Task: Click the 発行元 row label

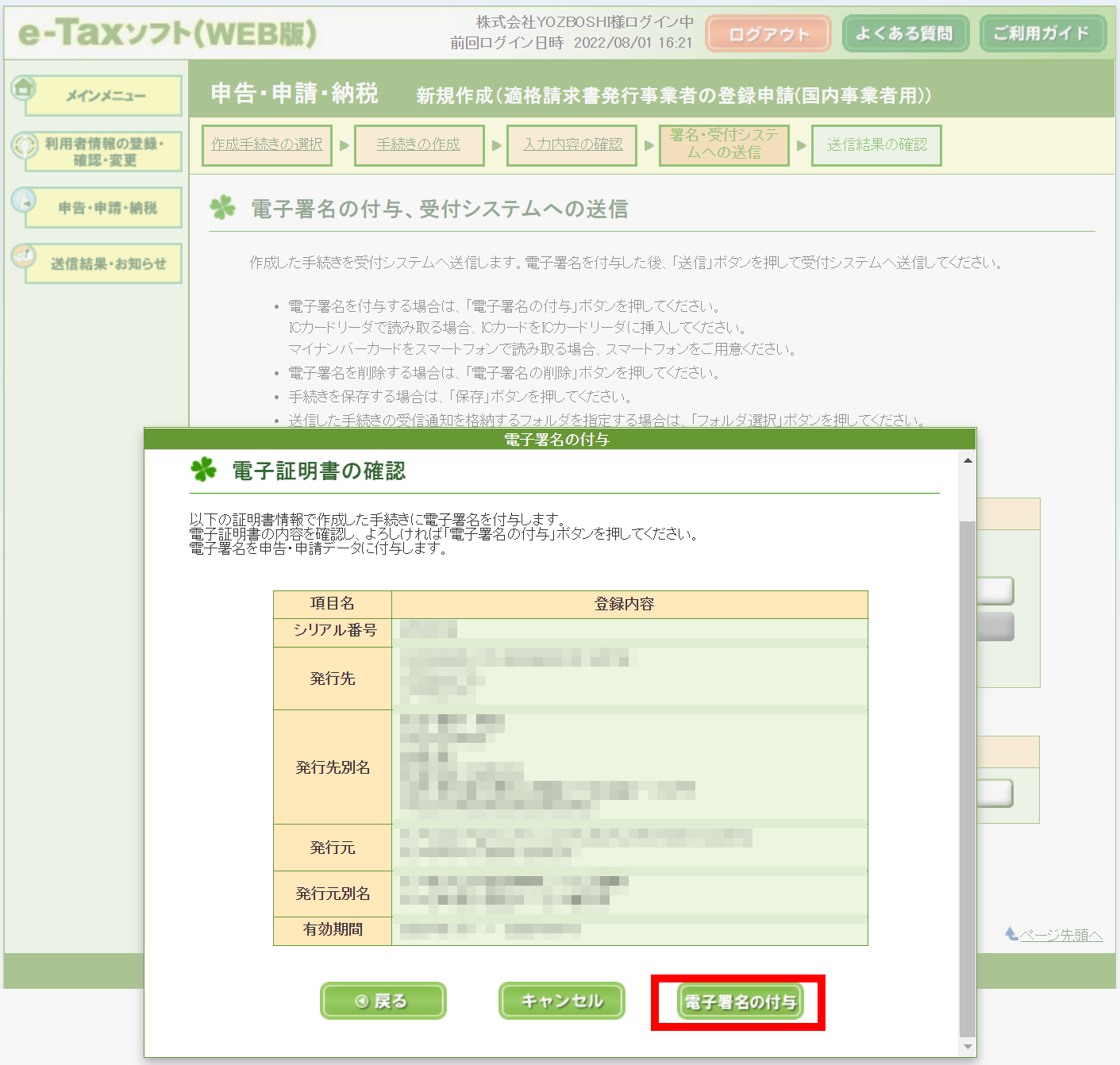Action: [x=333, y=848]
